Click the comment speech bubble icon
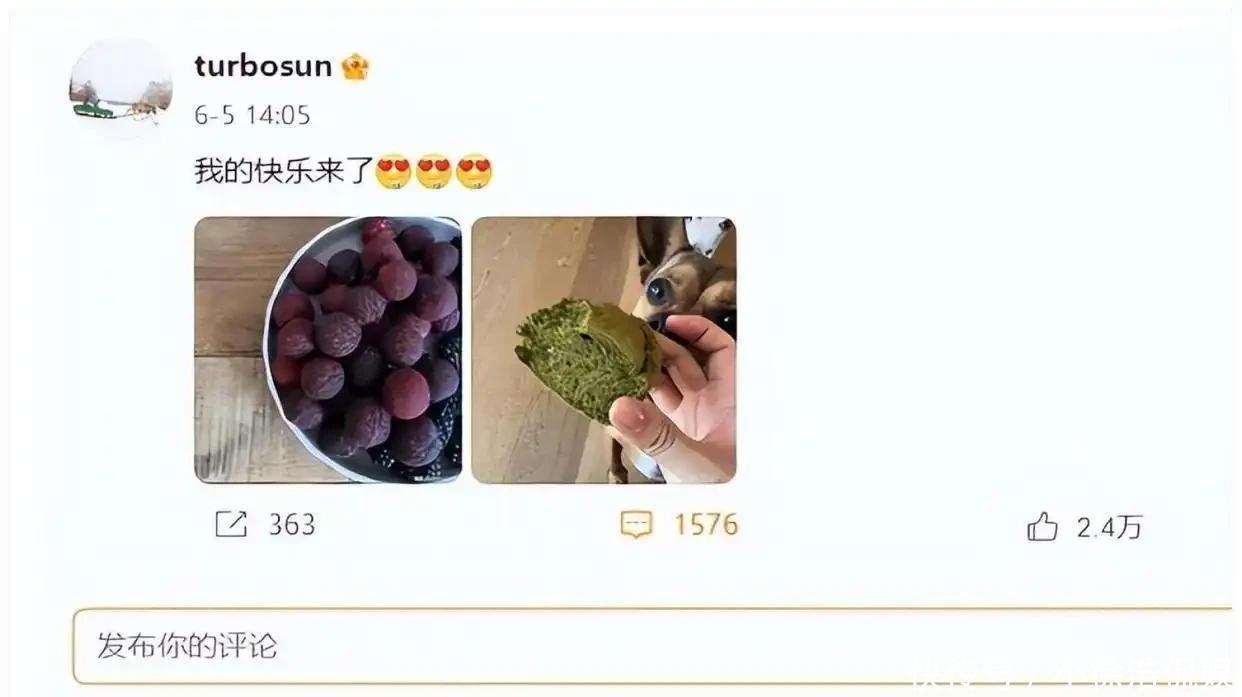The height and width of the screenshot is (697, 1242). click(636, 525)
